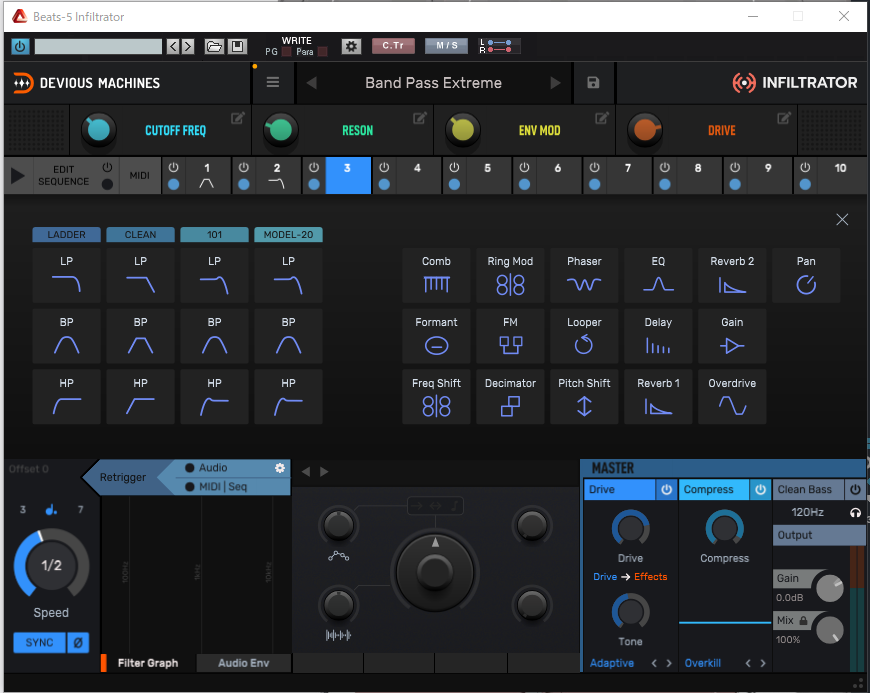The height and width of the screenshot is (693, 870).
Task: Toggle the master Compress power button
Action: (760, 489)
